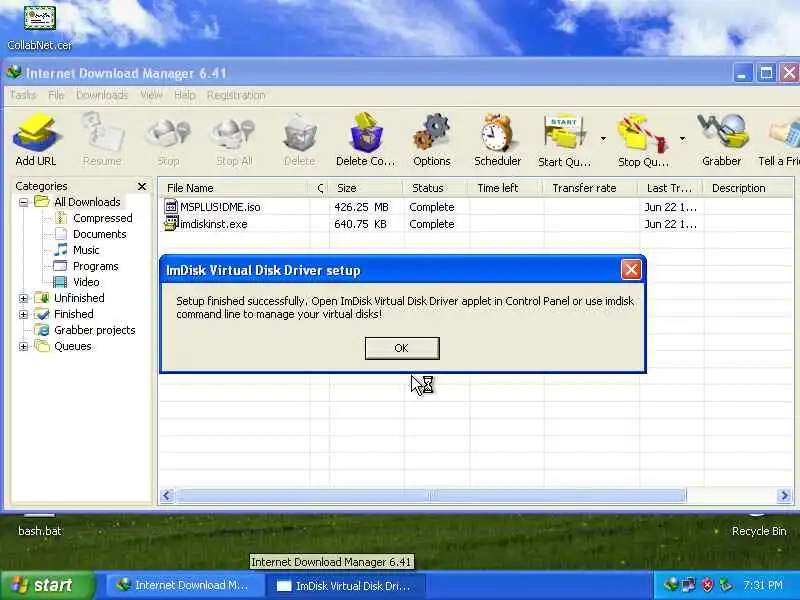This screenshot has height=600, width=800.
Task: Click the MSPLUS!DME.iso file icon
Action: click(171, 207)
